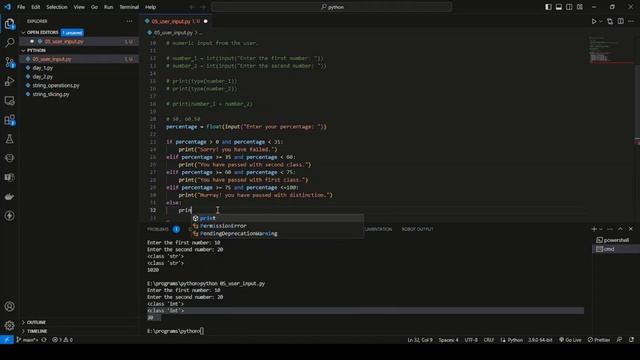640x360 pixels.
Task: Open the Remote Explorer view
Action: 9,100
